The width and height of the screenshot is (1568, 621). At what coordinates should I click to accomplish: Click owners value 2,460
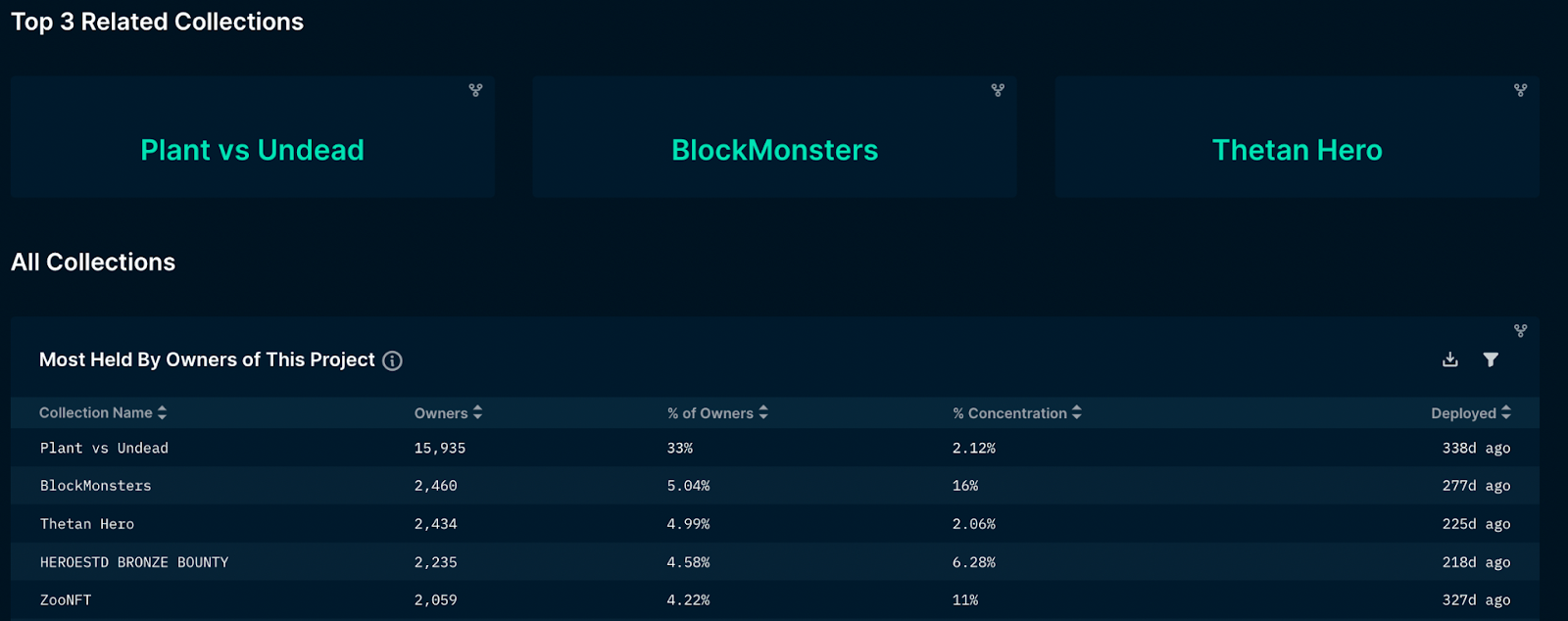(435, 486)
